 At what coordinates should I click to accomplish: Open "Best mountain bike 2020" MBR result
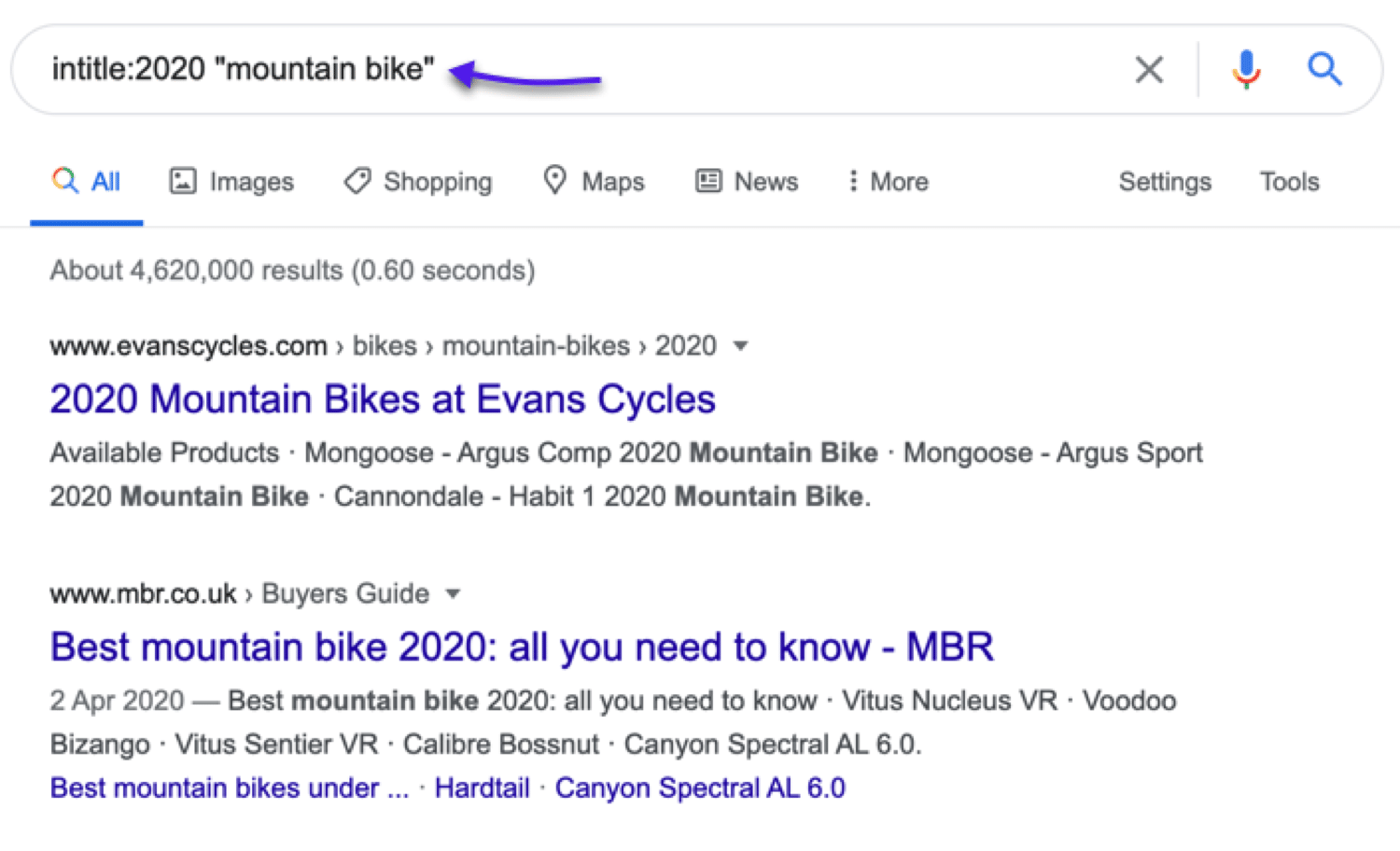(x=522, y=647)
